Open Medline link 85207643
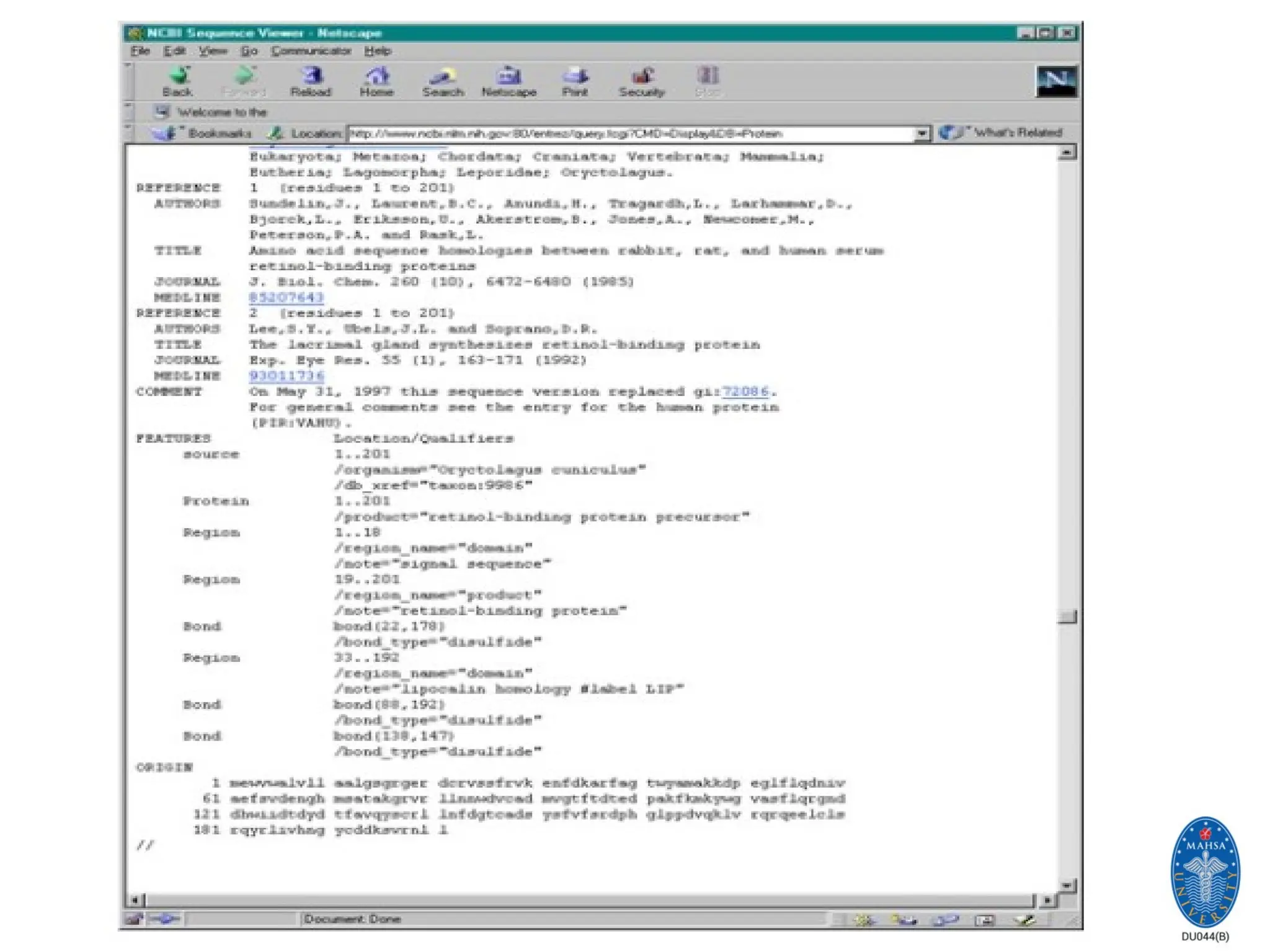This screenshot has height=952, width=1270. [286, 297]
